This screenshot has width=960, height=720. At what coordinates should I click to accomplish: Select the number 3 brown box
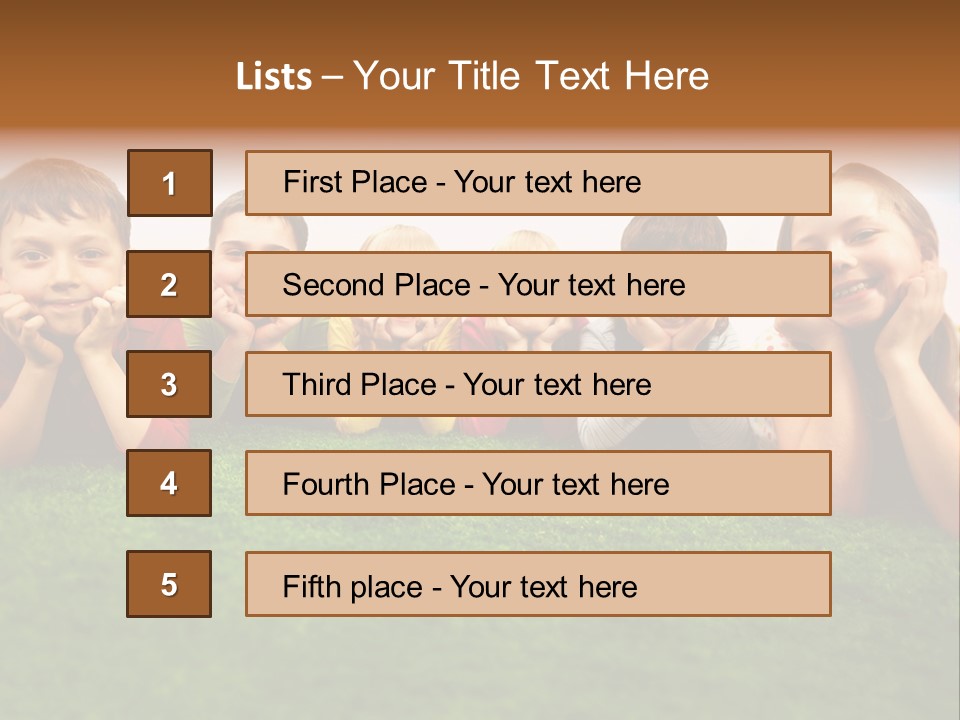pos(169,384)
